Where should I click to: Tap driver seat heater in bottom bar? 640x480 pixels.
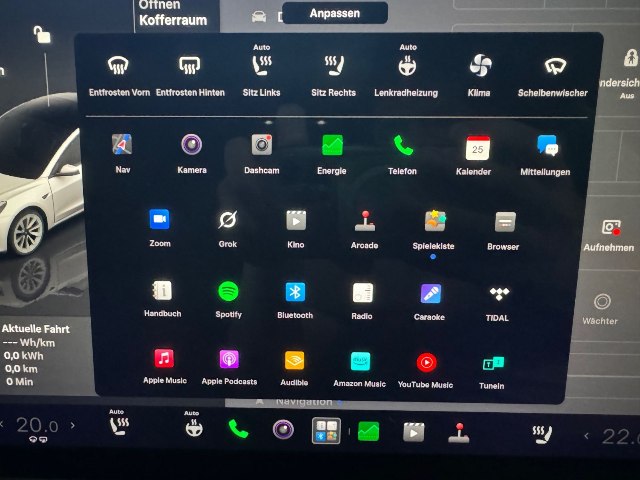tap(119, 426)
